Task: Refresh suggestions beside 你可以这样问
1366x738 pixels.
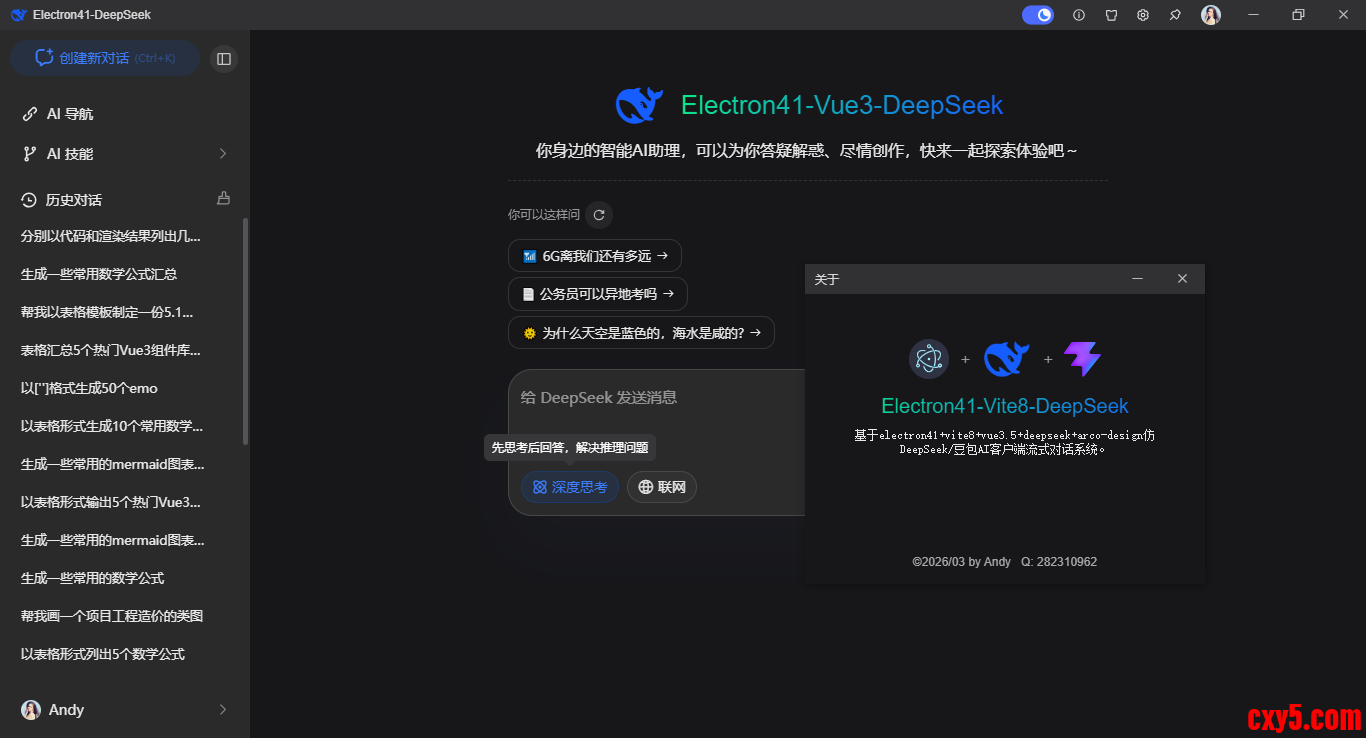Action: pyautogui.click(x=599, y=215)
